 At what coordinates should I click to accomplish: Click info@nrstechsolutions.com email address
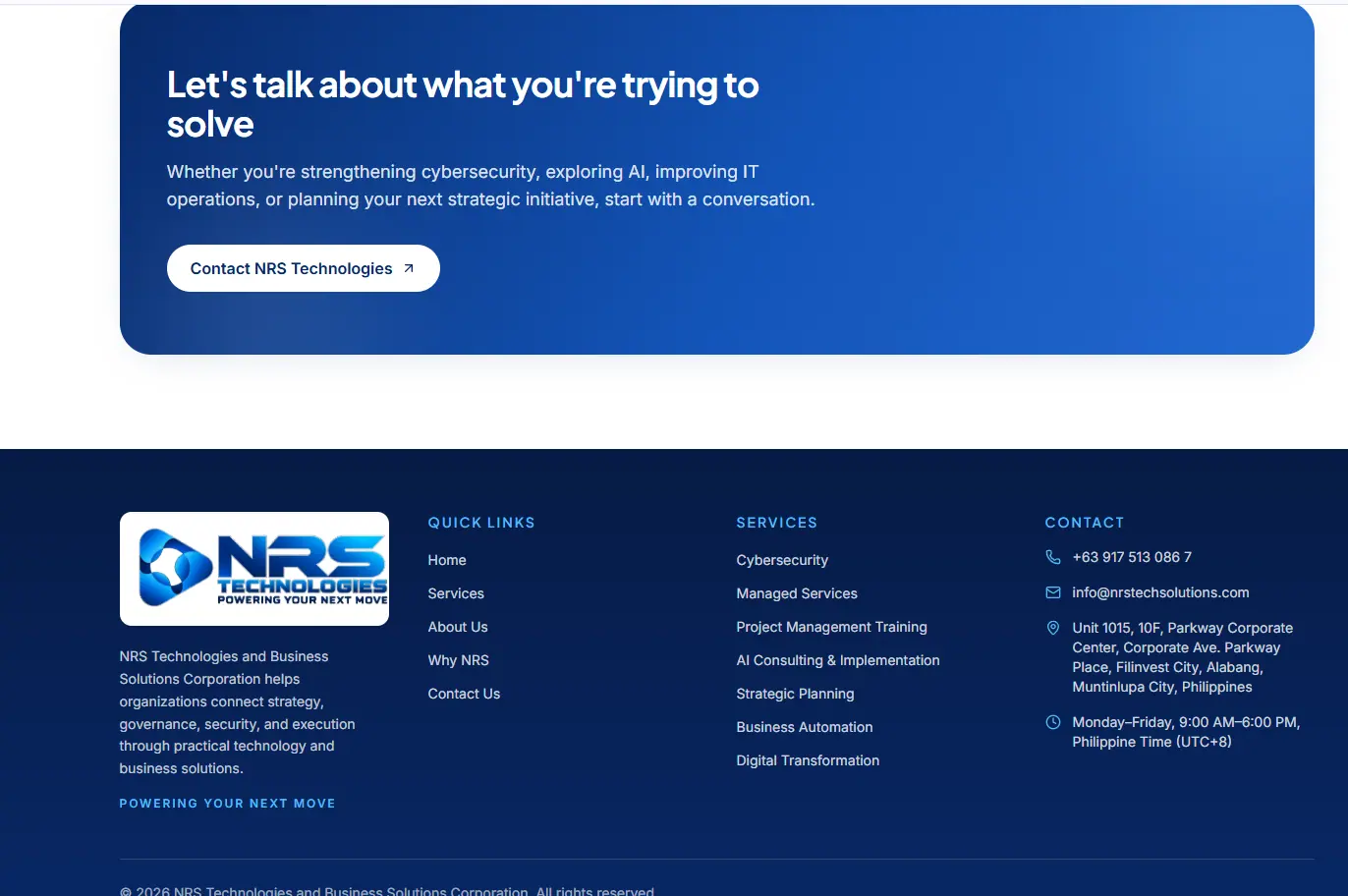tap(1161, 592)
